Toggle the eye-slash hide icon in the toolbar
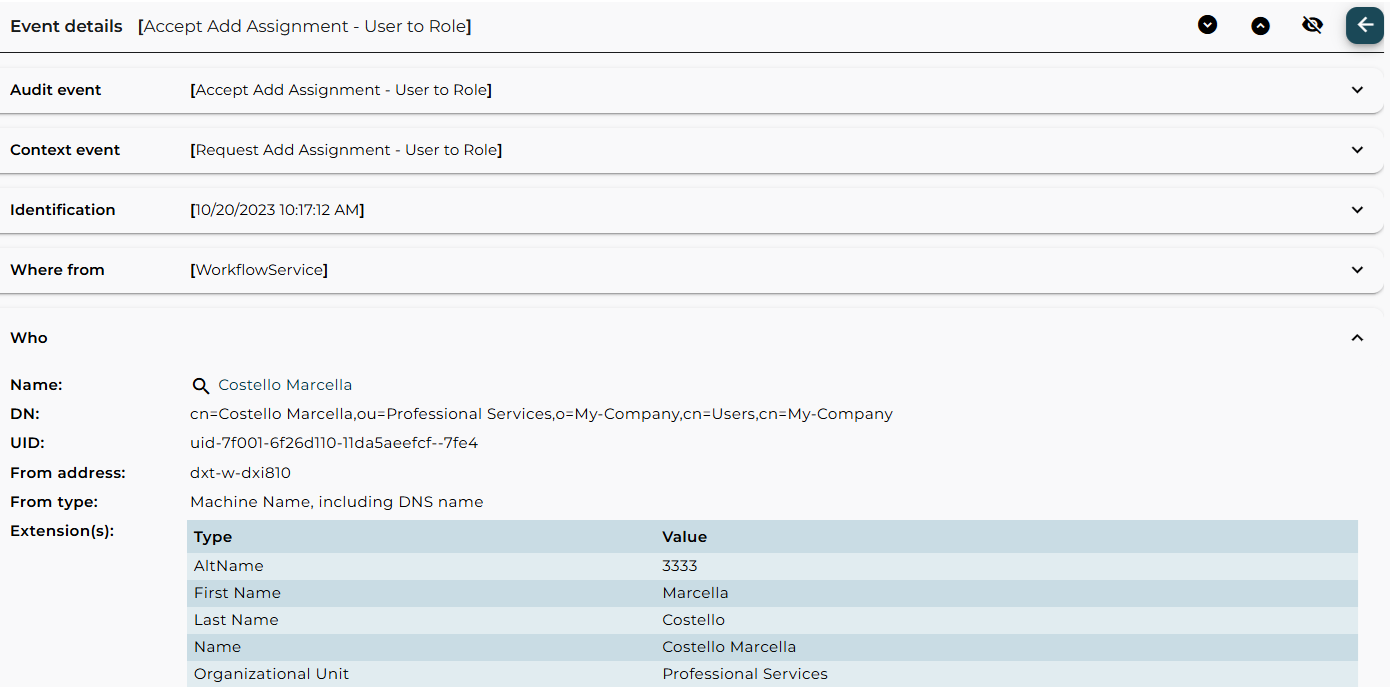Screen dimensions: 1390x687 pyautogui.click(x=1313, y=25)
